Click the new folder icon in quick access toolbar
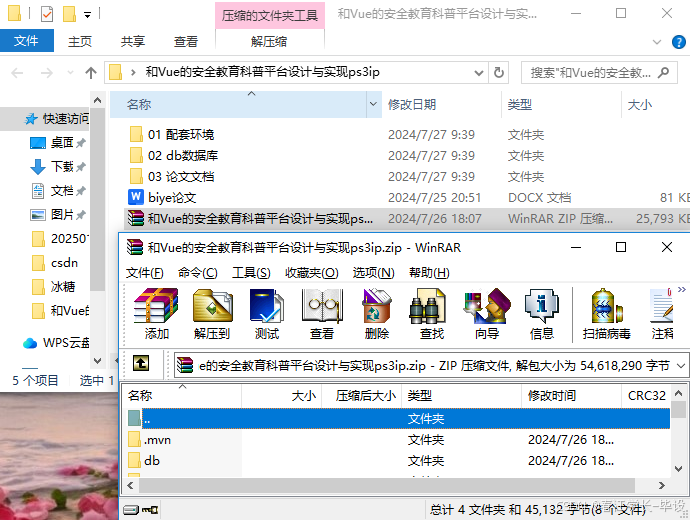This screenshot has width=690, height=520. tap(69, 14)
